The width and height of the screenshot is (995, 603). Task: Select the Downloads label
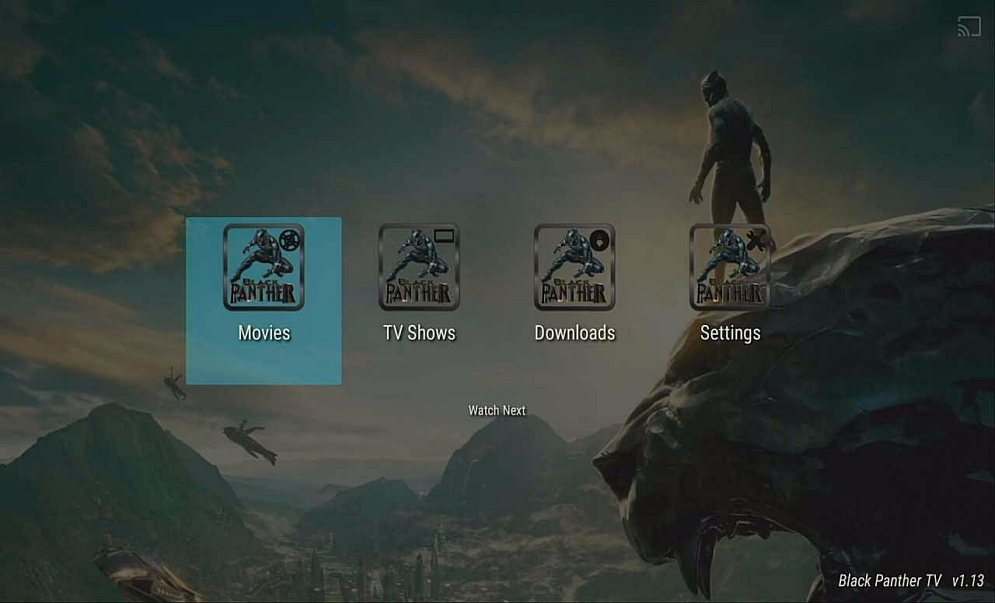(x=575, y=333)
